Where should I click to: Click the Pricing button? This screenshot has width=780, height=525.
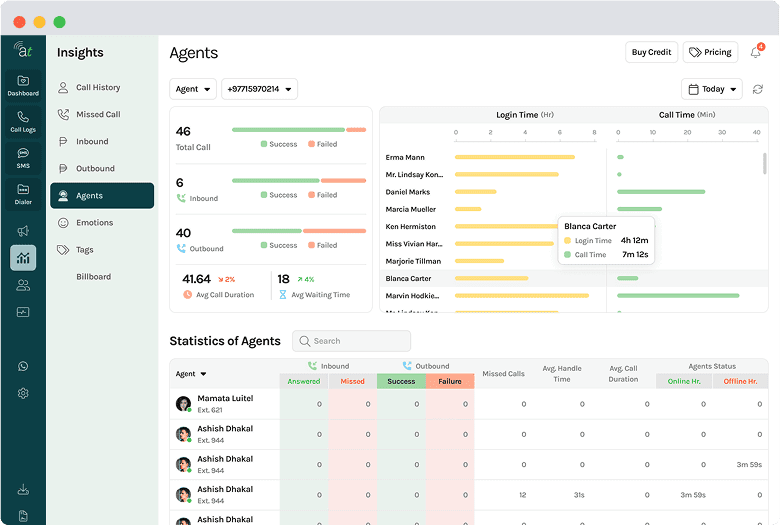(x=711, y=52)
